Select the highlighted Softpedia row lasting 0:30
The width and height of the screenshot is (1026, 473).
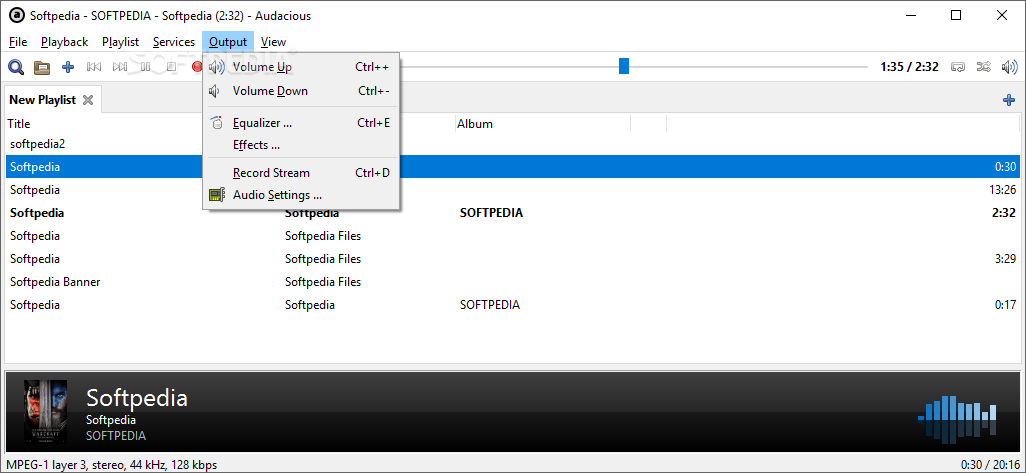pos(512,167)
